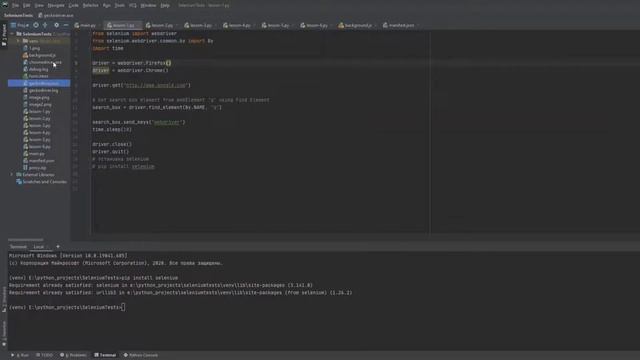Open Project panel settings gear
Image resolution: width=640 pixels, height=360 pixels.
click(56, 25)
